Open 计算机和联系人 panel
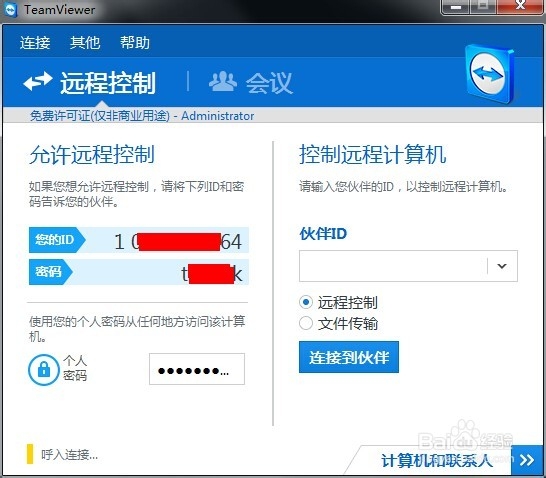546x478 pixels. pyautogui.click(x=437, y=461)
